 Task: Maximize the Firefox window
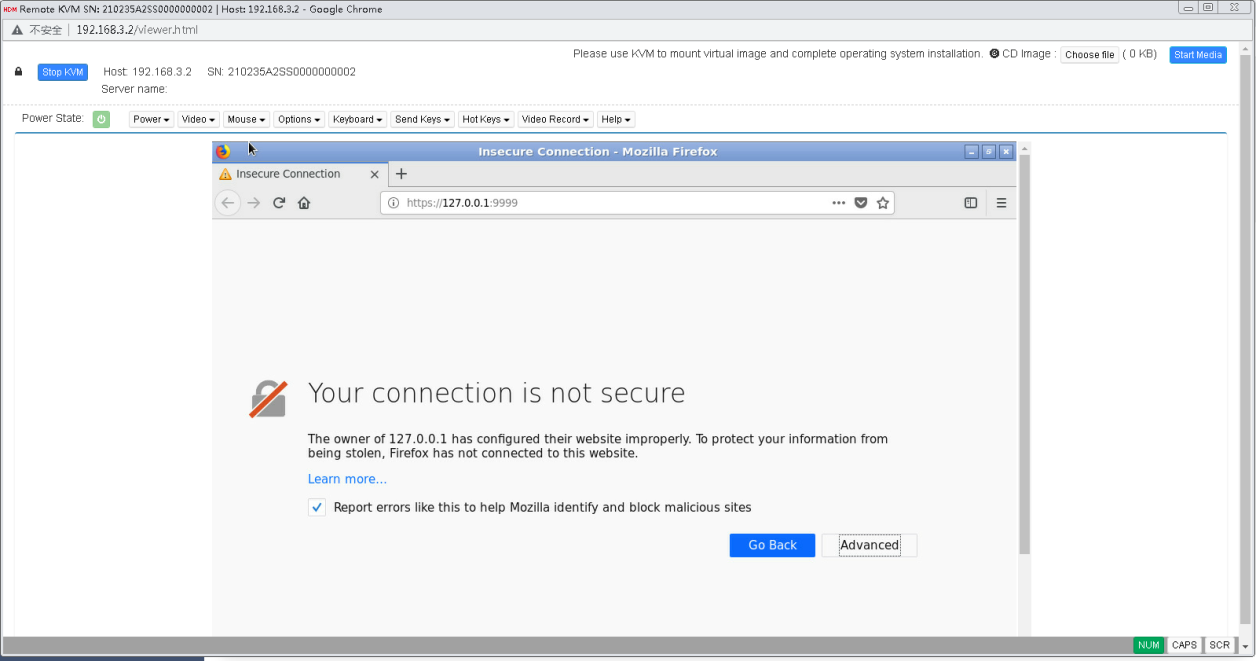989,152
